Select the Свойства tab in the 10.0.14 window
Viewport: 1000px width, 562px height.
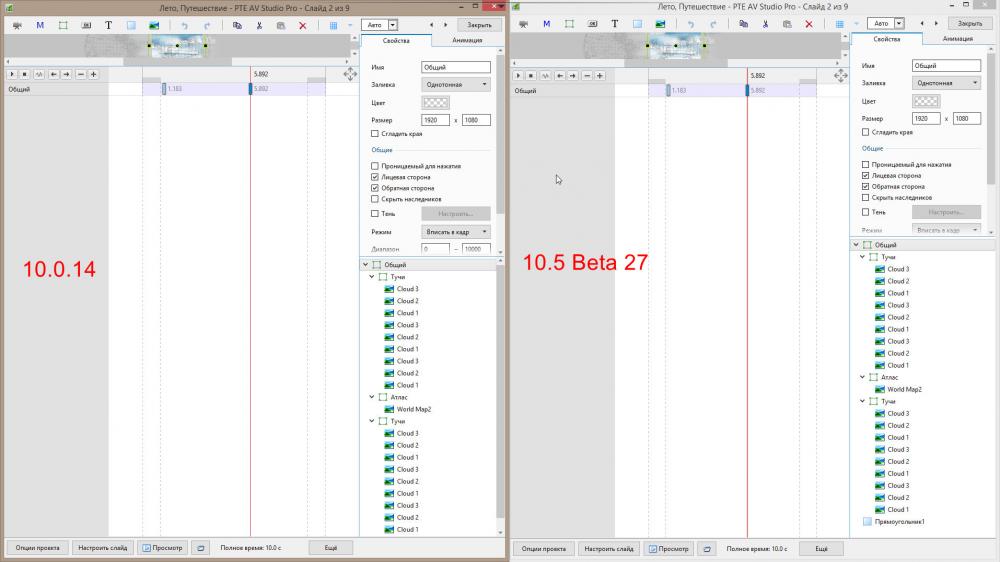pyautogui.click(x=396, y=40)
